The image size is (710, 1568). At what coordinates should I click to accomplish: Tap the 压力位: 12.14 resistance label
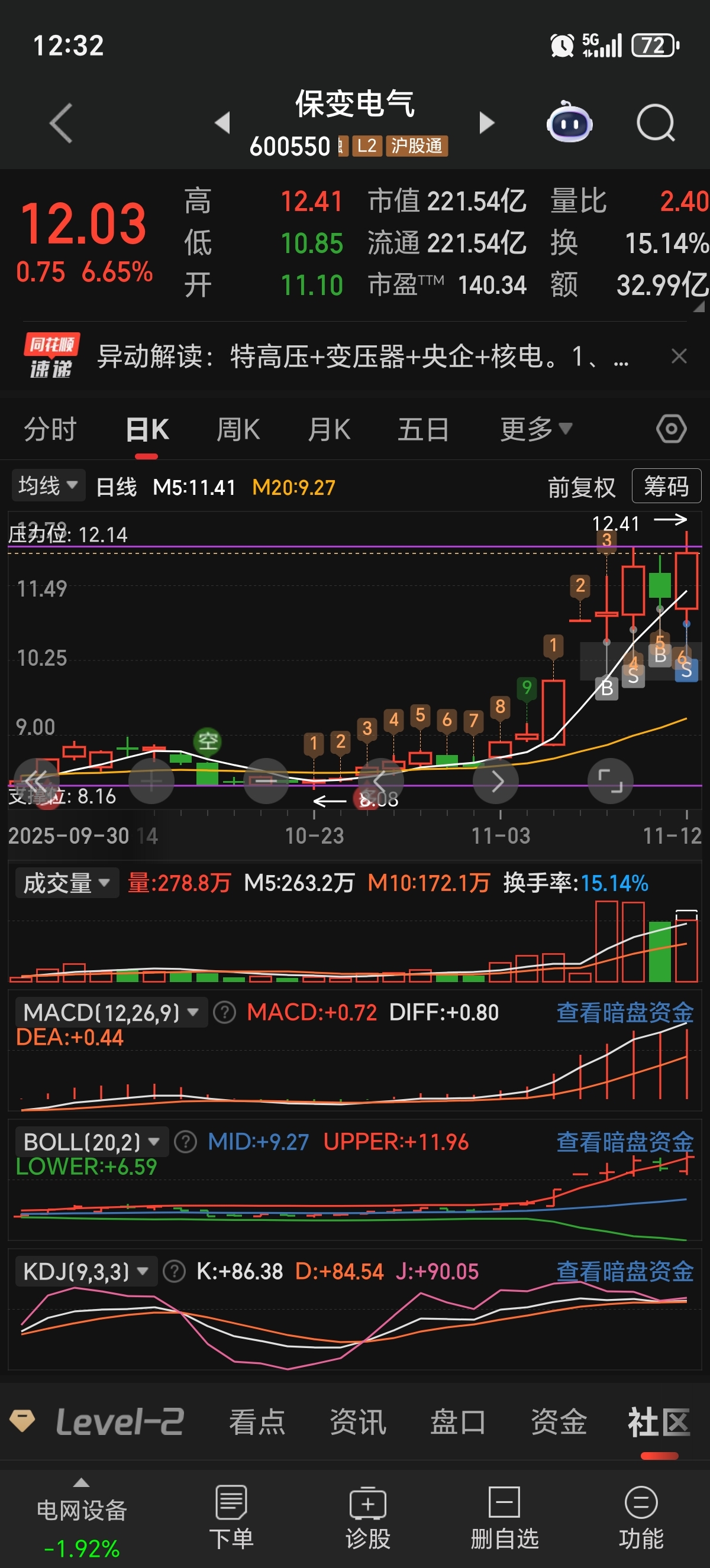click(67, 534)
